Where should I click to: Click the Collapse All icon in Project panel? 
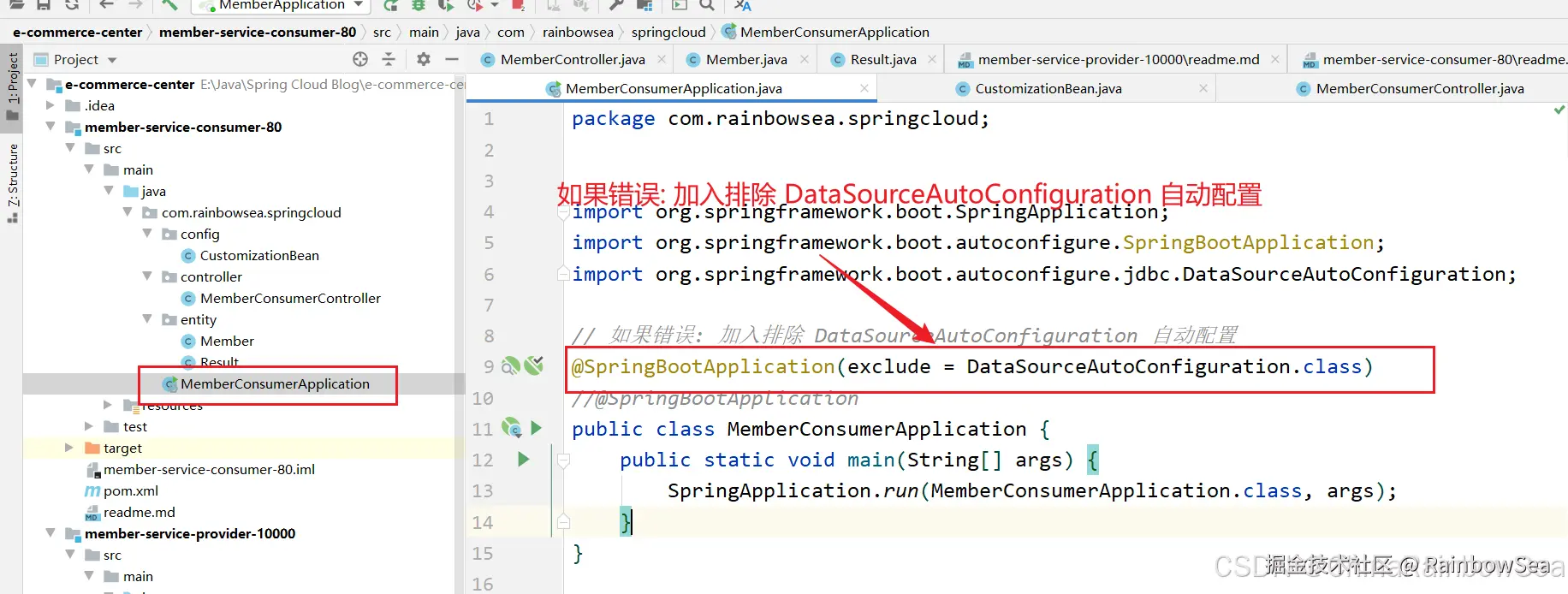coord(389,59)
